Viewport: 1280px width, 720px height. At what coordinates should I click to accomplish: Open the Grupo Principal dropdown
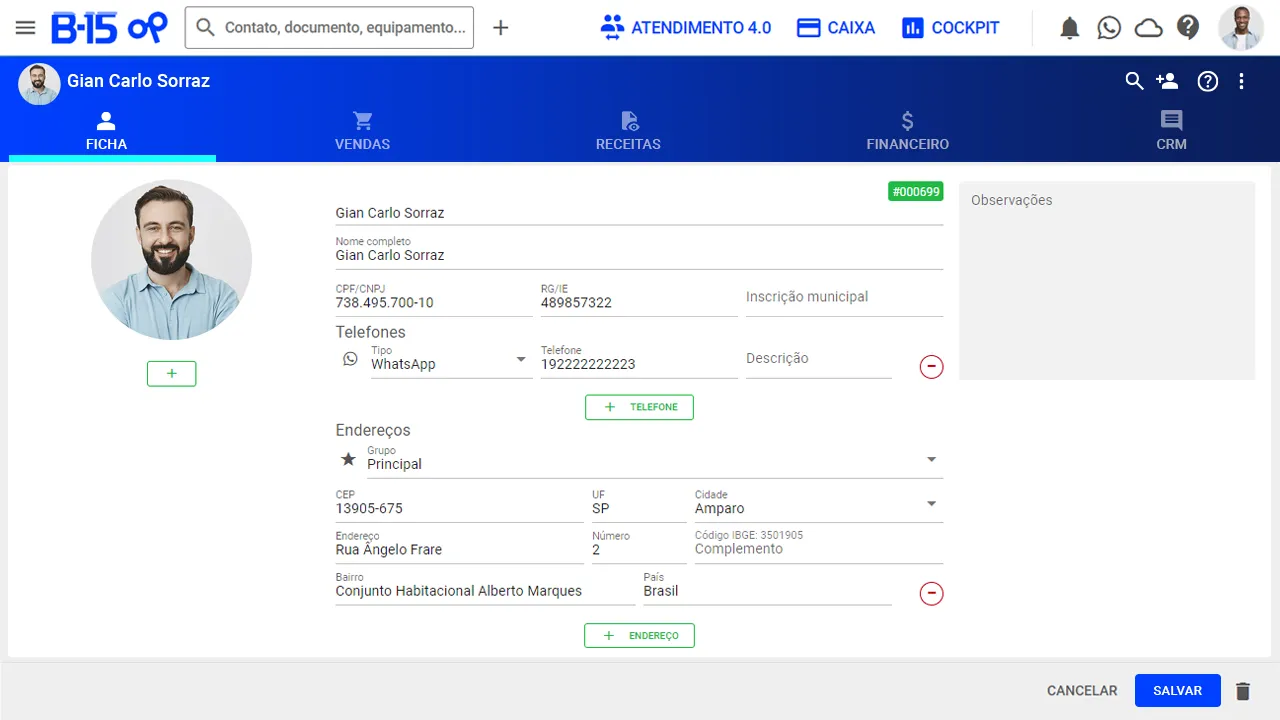click(x=931, y=459)
